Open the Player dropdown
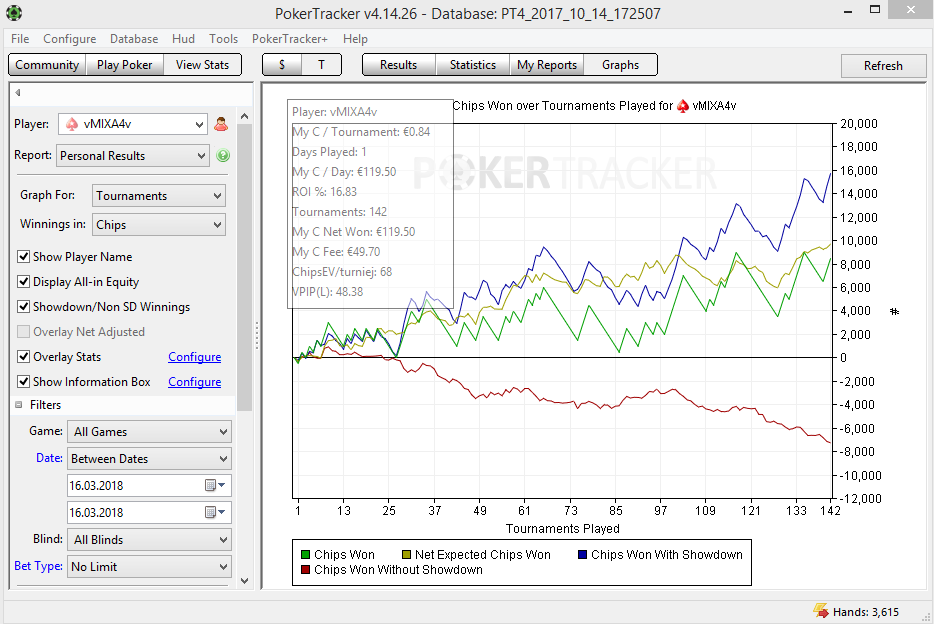Viewport: 934px width, 624px height. (x=133, y=124)
